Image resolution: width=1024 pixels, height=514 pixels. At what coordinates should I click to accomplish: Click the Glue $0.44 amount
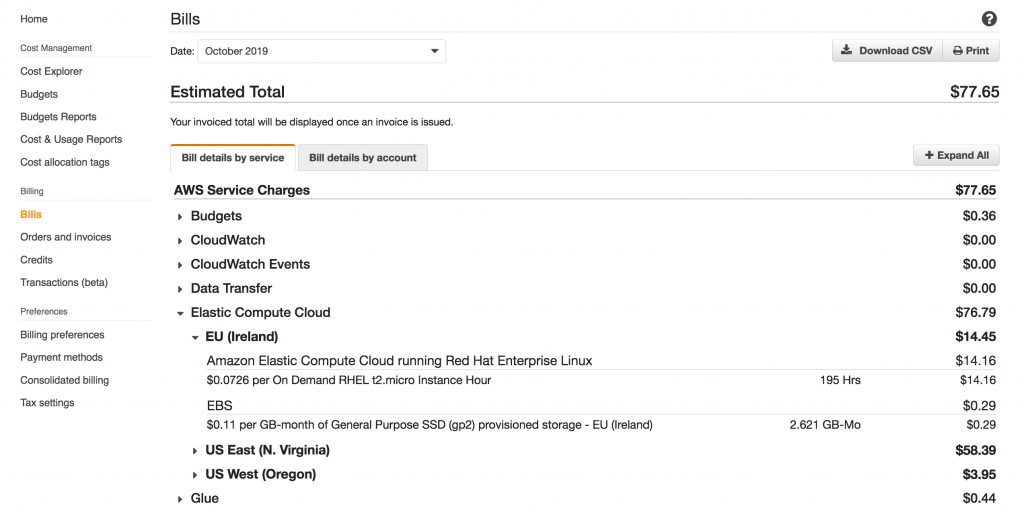[x=979, y=498]
